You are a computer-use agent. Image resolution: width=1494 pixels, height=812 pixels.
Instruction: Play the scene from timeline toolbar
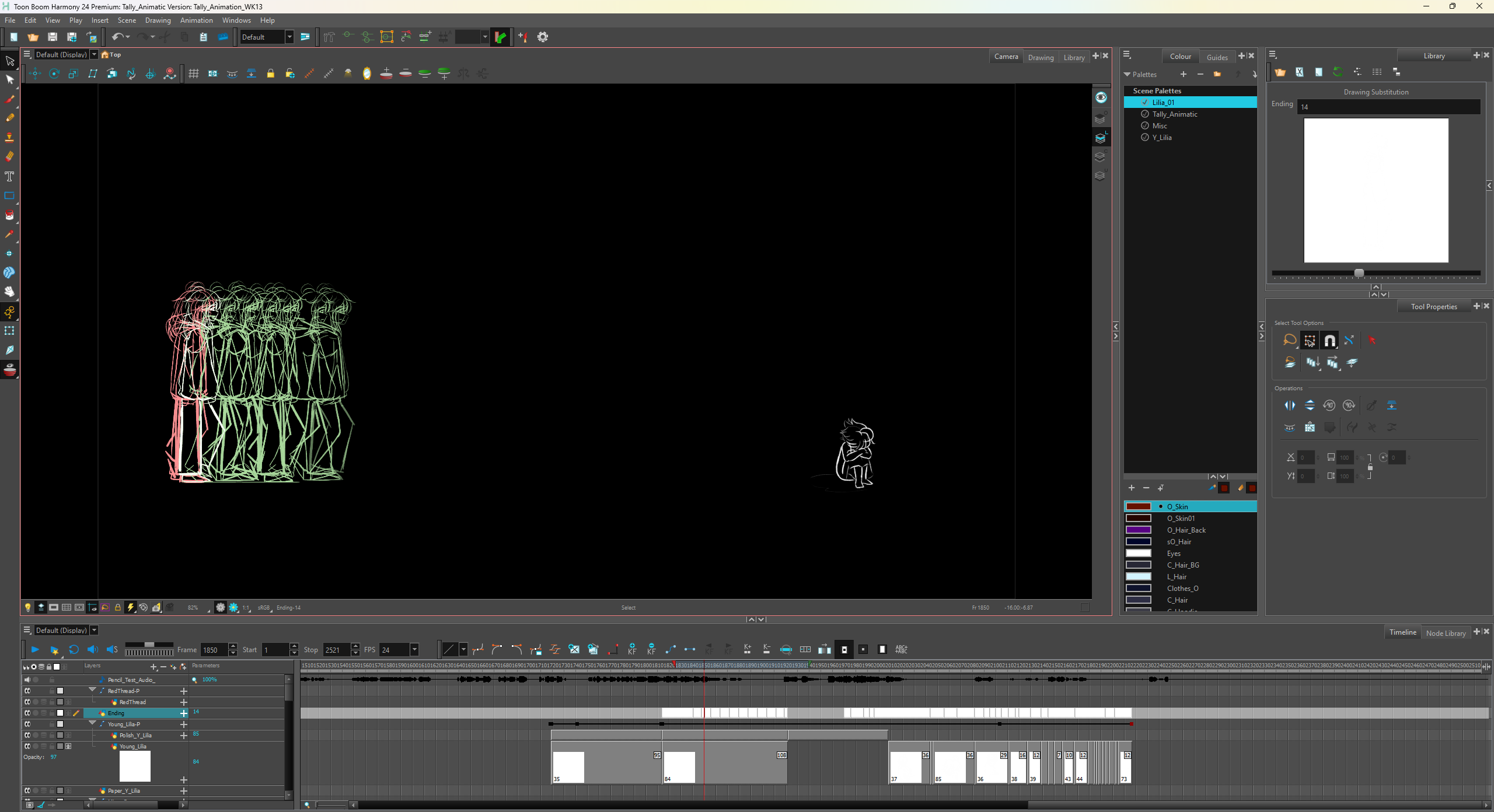point(35,649)
